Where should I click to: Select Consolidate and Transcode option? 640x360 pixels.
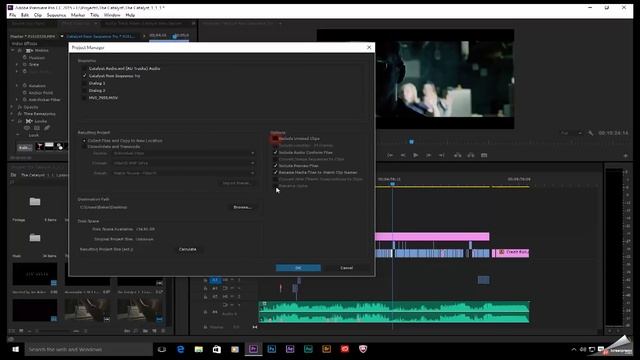click(x=84, y=147)
